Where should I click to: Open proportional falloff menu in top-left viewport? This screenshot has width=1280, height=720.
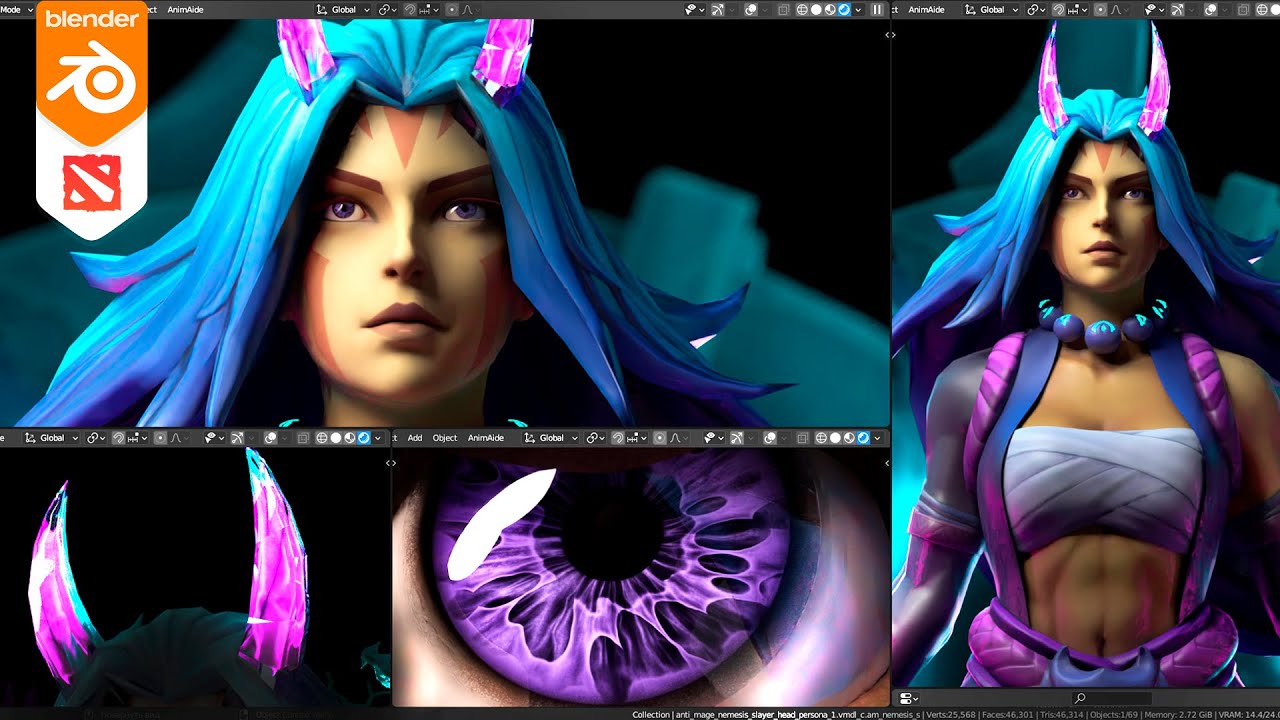(x=471, y=9)
